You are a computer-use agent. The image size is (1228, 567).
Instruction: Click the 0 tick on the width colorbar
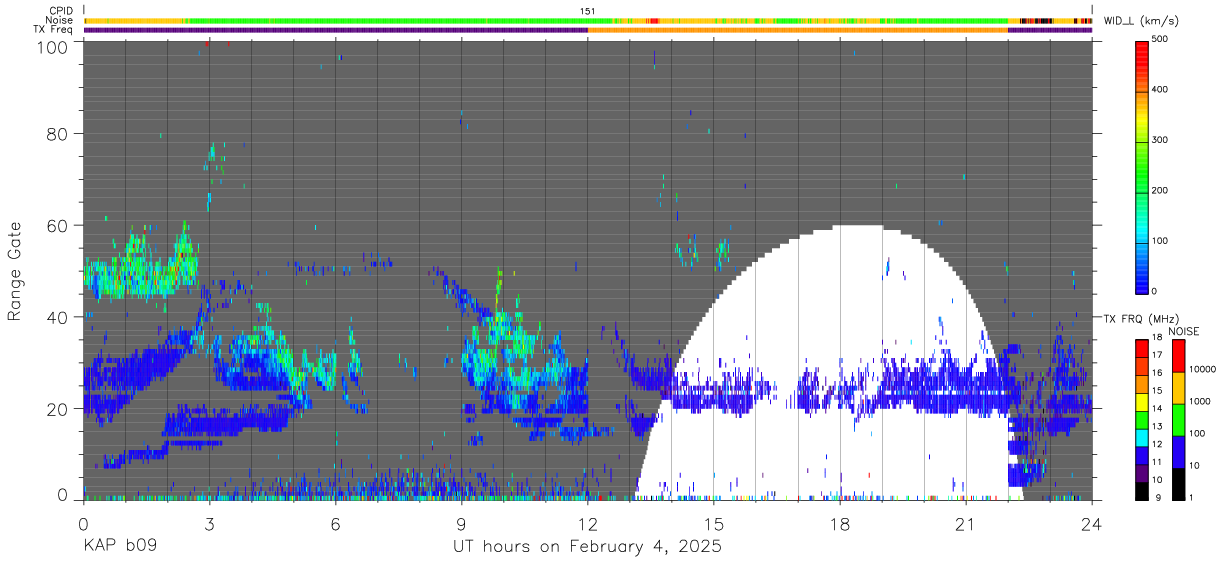pyautogui.click(x=1153, y=291)
